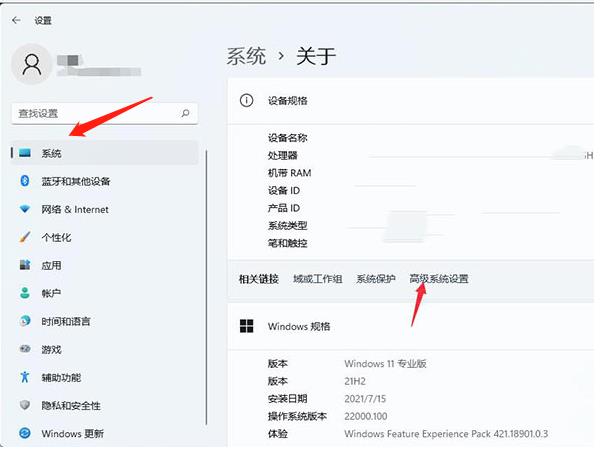The width and height of the screenshot is (600, 450).
Task: Select the 游戏 gaming category
Action: (x=51, y=349)
